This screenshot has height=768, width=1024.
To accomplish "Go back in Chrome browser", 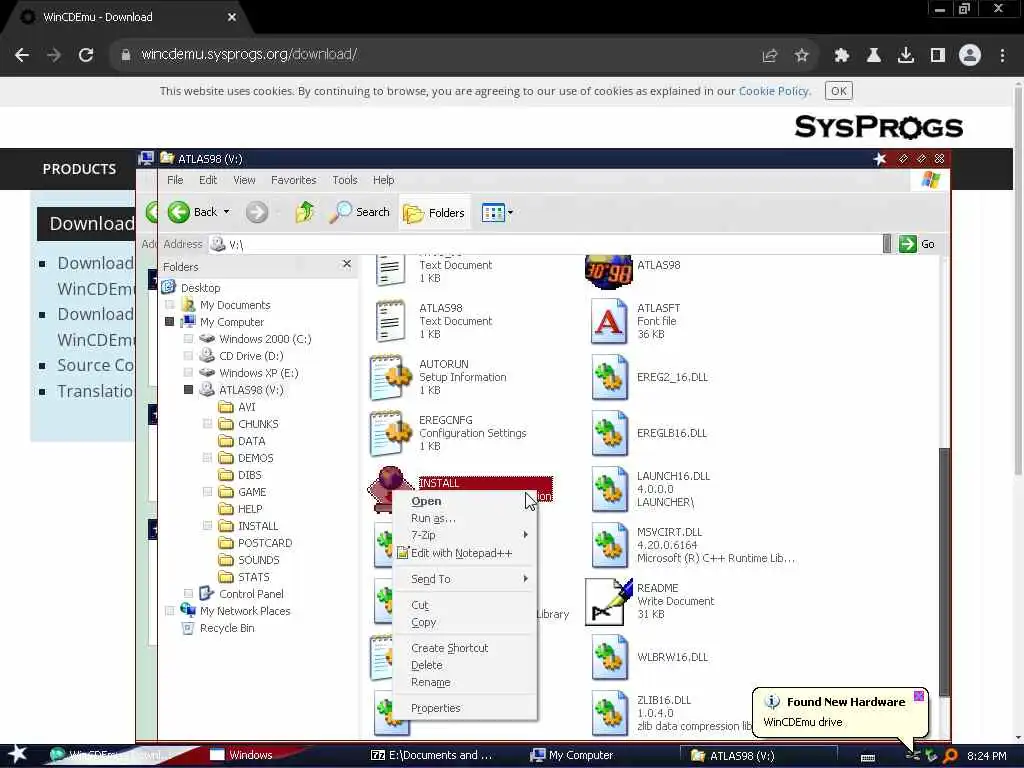I will click(x=22, y=55).
